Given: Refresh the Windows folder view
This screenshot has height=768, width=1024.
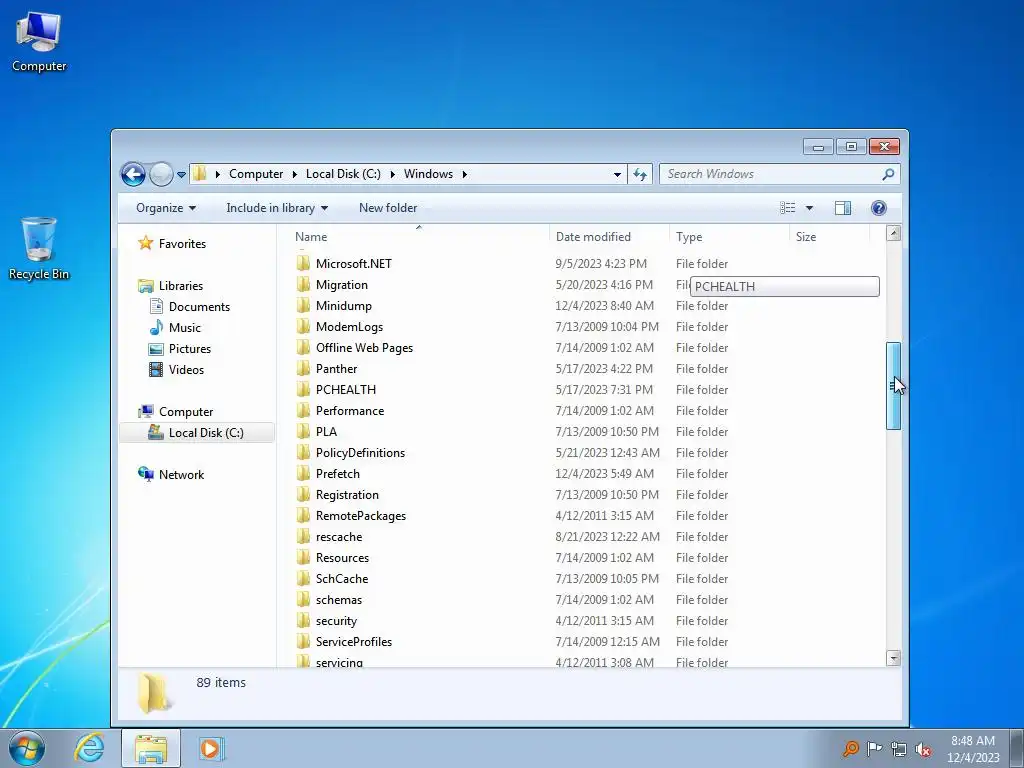Looking at the screenshot, I should tap(640, 174).
